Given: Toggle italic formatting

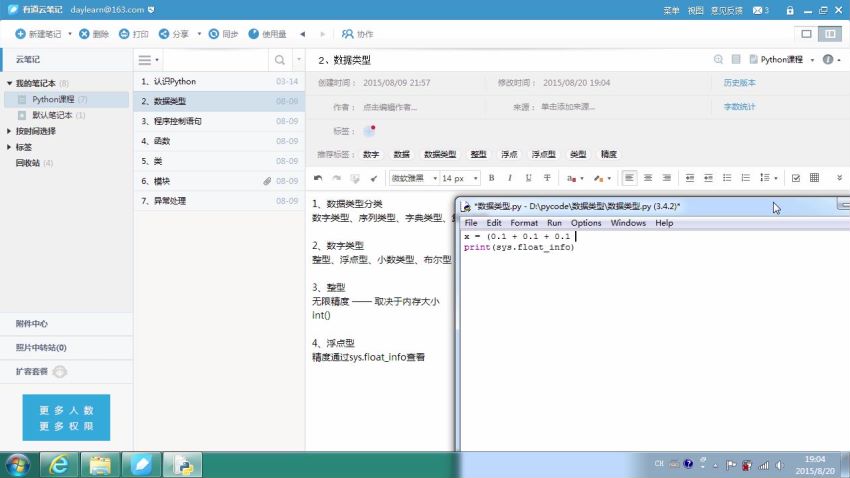Looking at the screenshot, I should 510,178.
